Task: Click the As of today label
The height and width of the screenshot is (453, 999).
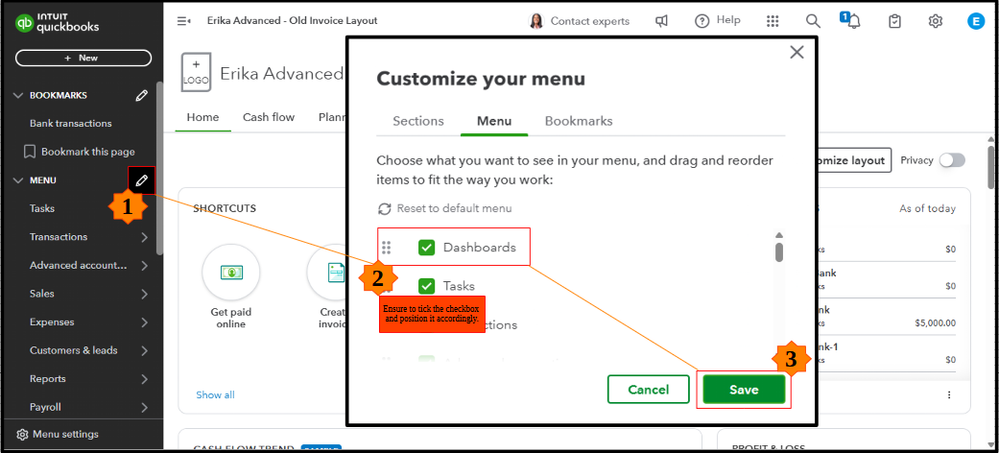Action: point(928,208)
